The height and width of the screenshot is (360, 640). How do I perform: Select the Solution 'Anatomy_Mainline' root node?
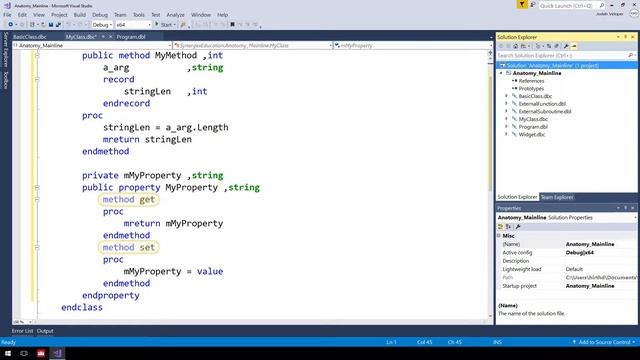click(567, 65)
